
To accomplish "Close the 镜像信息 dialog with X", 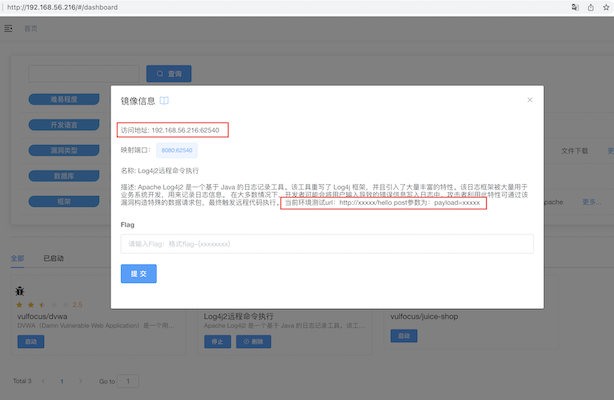I will [530, 99].
